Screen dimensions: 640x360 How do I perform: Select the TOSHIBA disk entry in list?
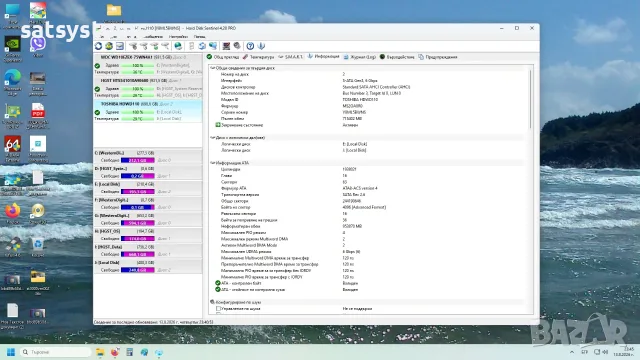(148, 111)
